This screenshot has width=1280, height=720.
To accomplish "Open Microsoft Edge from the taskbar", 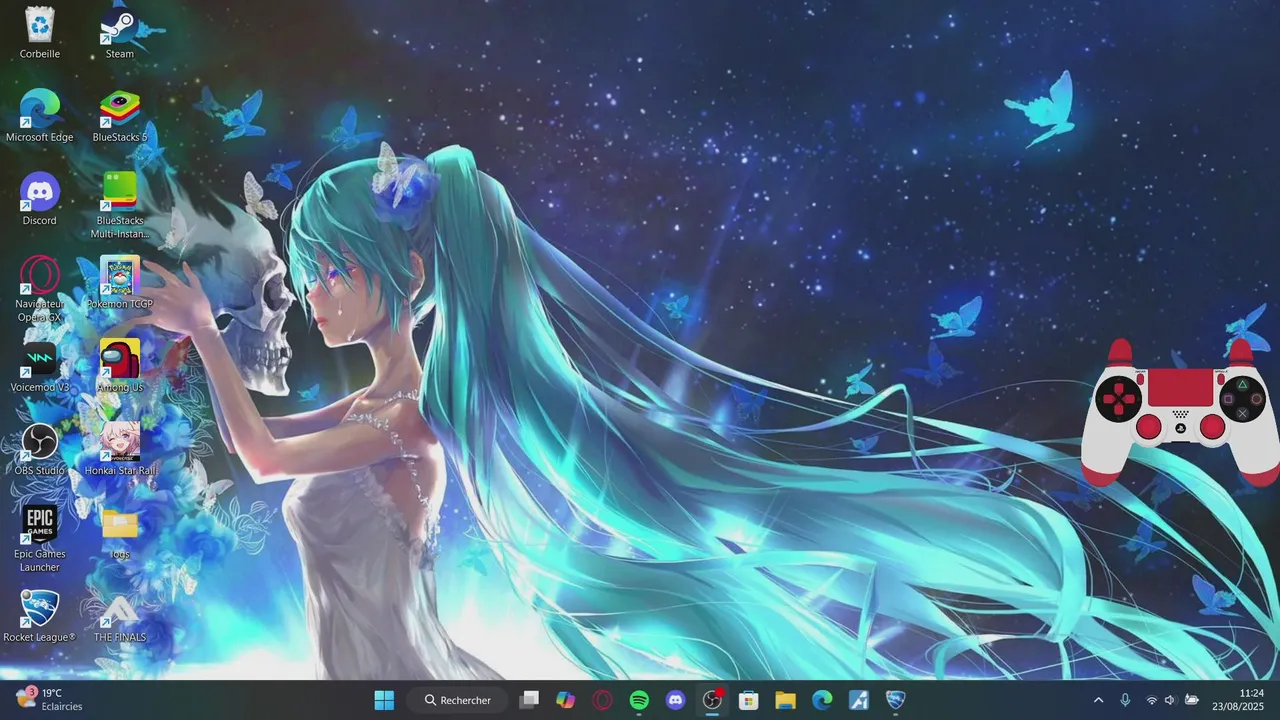I will click(822, 700).
